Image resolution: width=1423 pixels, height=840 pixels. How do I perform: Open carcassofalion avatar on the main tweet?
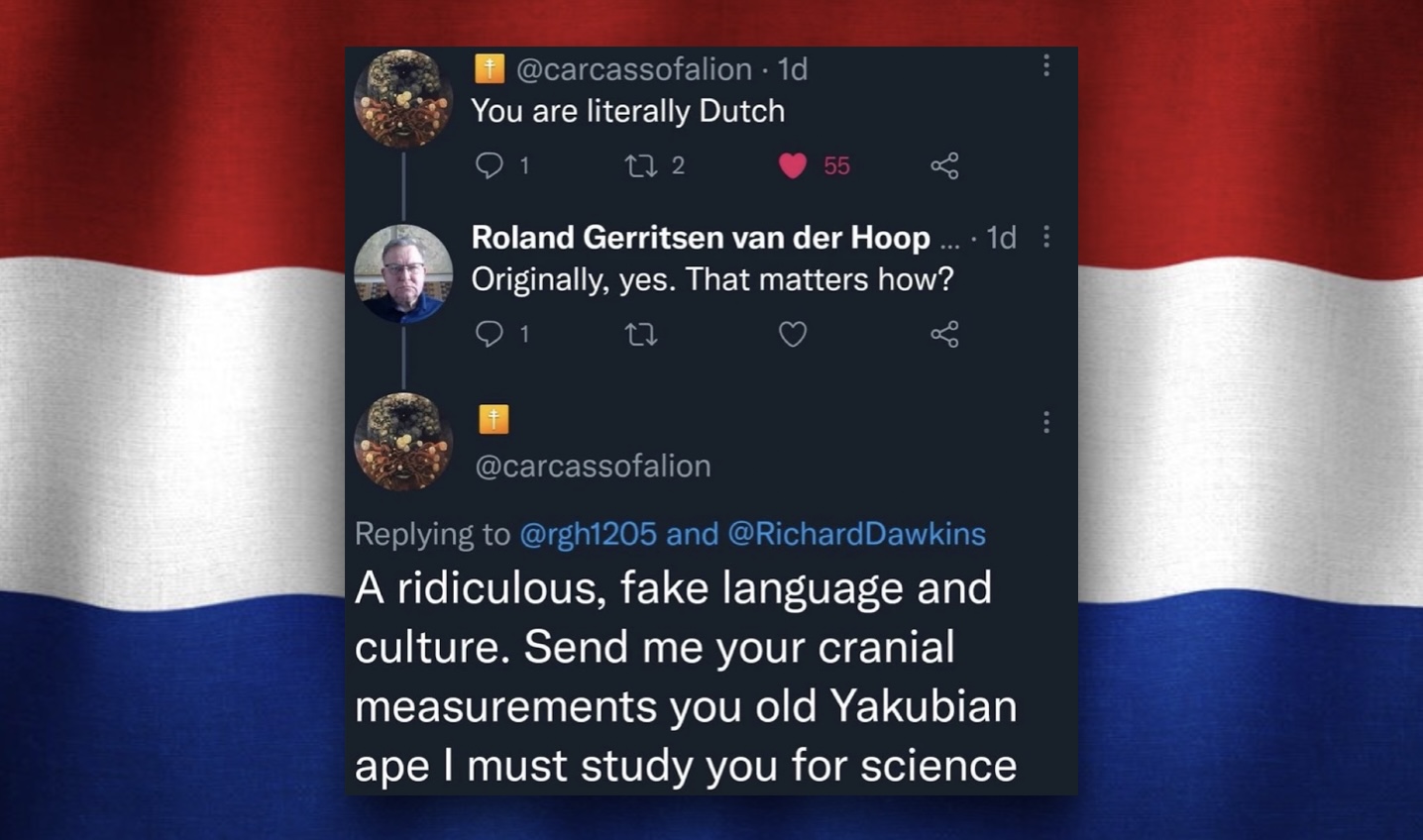403,442
